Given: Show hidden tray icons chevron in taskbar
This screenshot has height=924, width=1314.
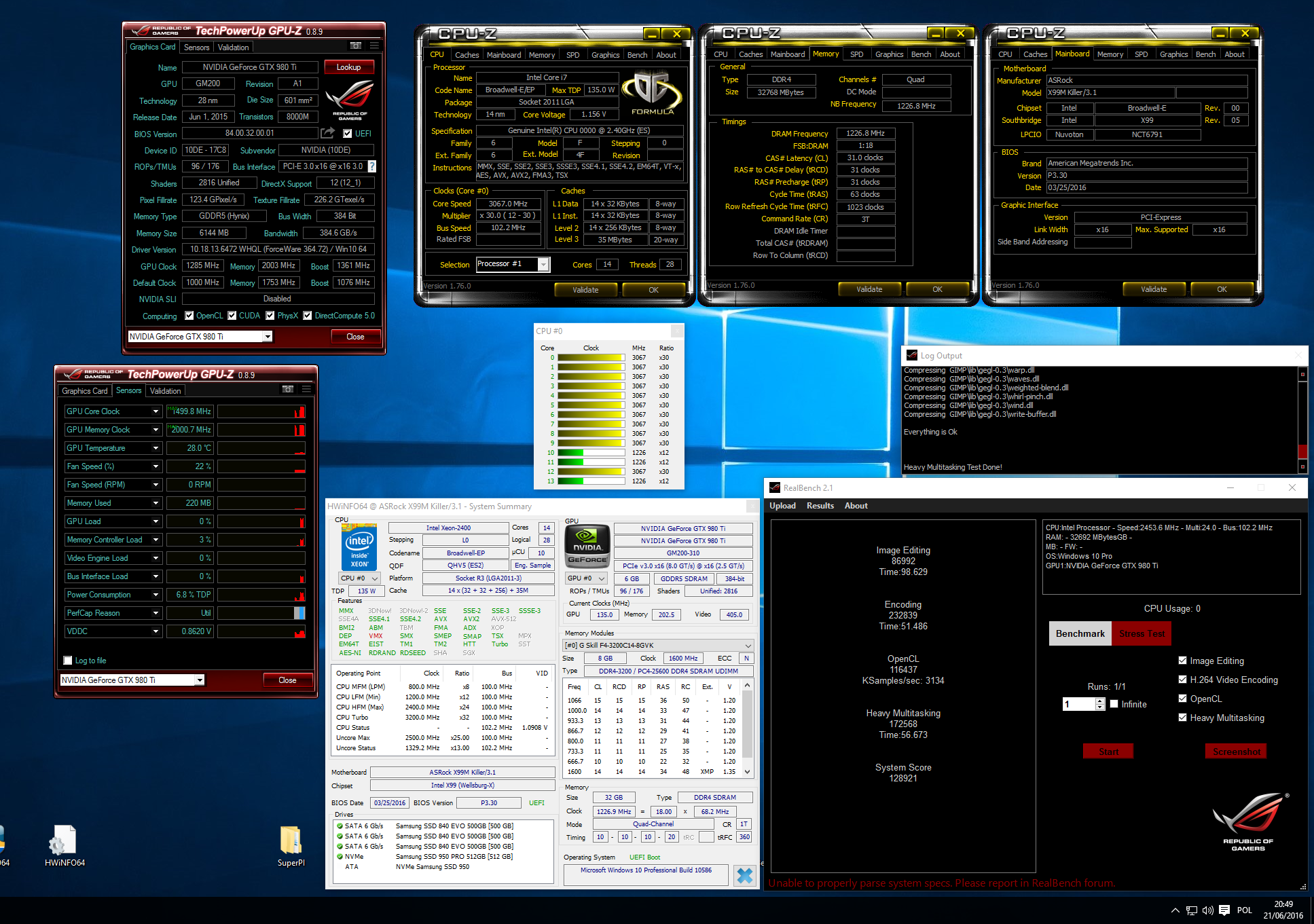Looking at the screenshot, I should 1175,910.
